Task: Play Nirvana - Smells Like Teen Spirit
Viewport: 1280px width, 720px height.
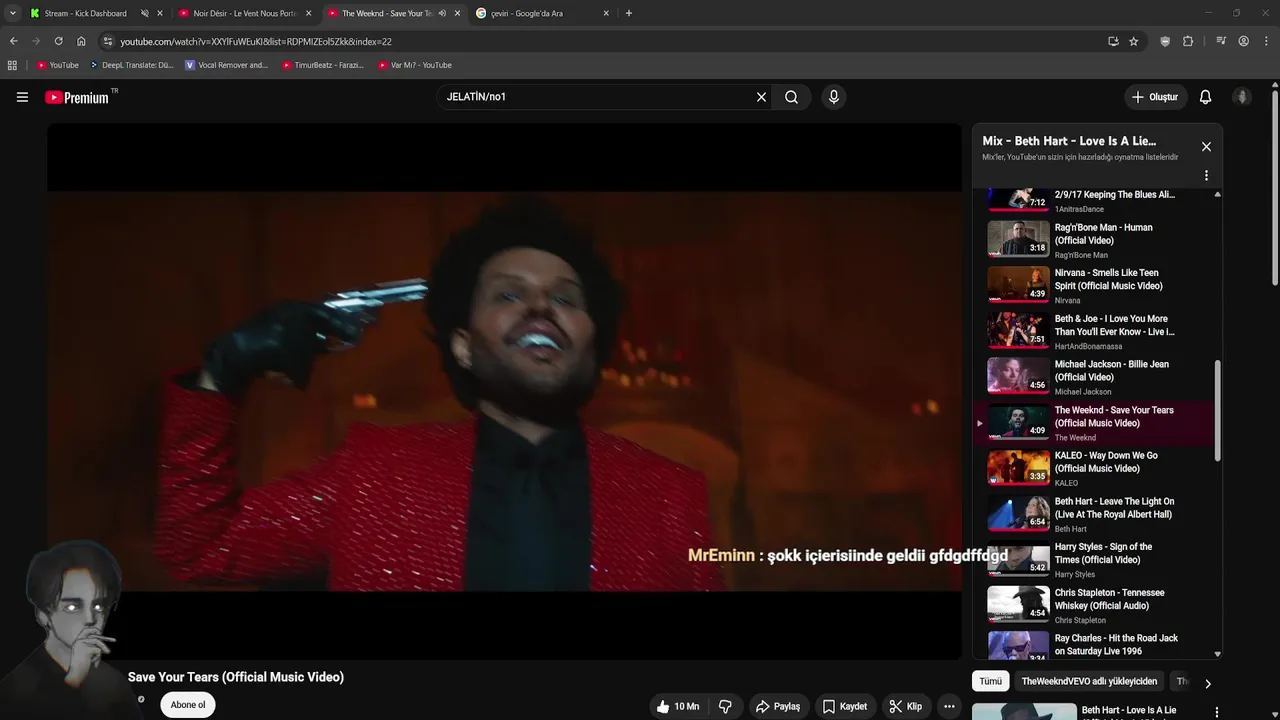Action: (x=1096, y=286)
